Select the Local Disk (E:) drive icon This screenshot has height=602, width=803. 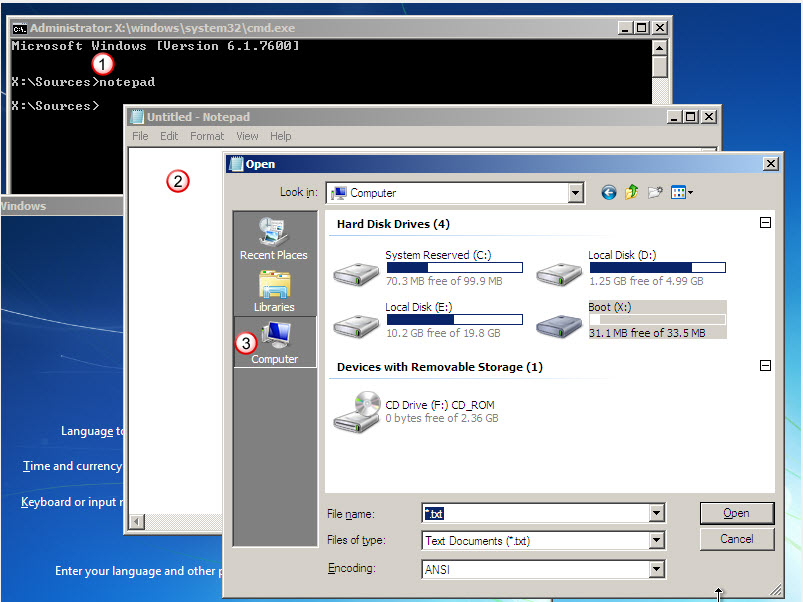pyautogui.click(x=356, y=326)
